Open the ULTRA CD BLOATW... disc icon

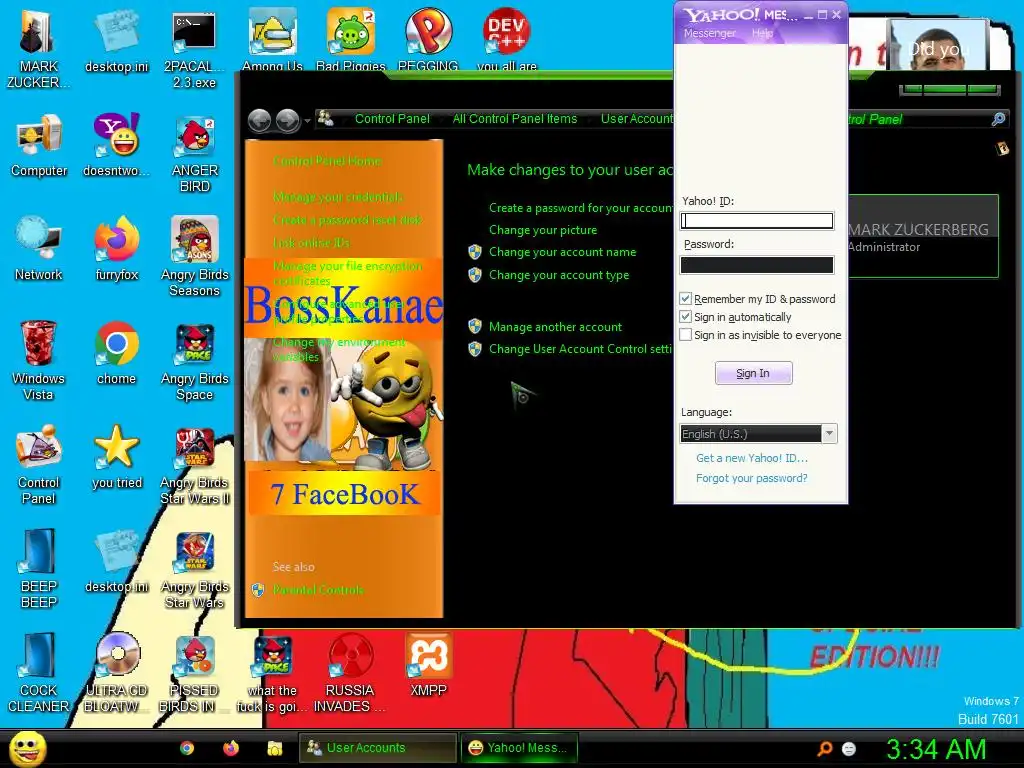(117, 673)
